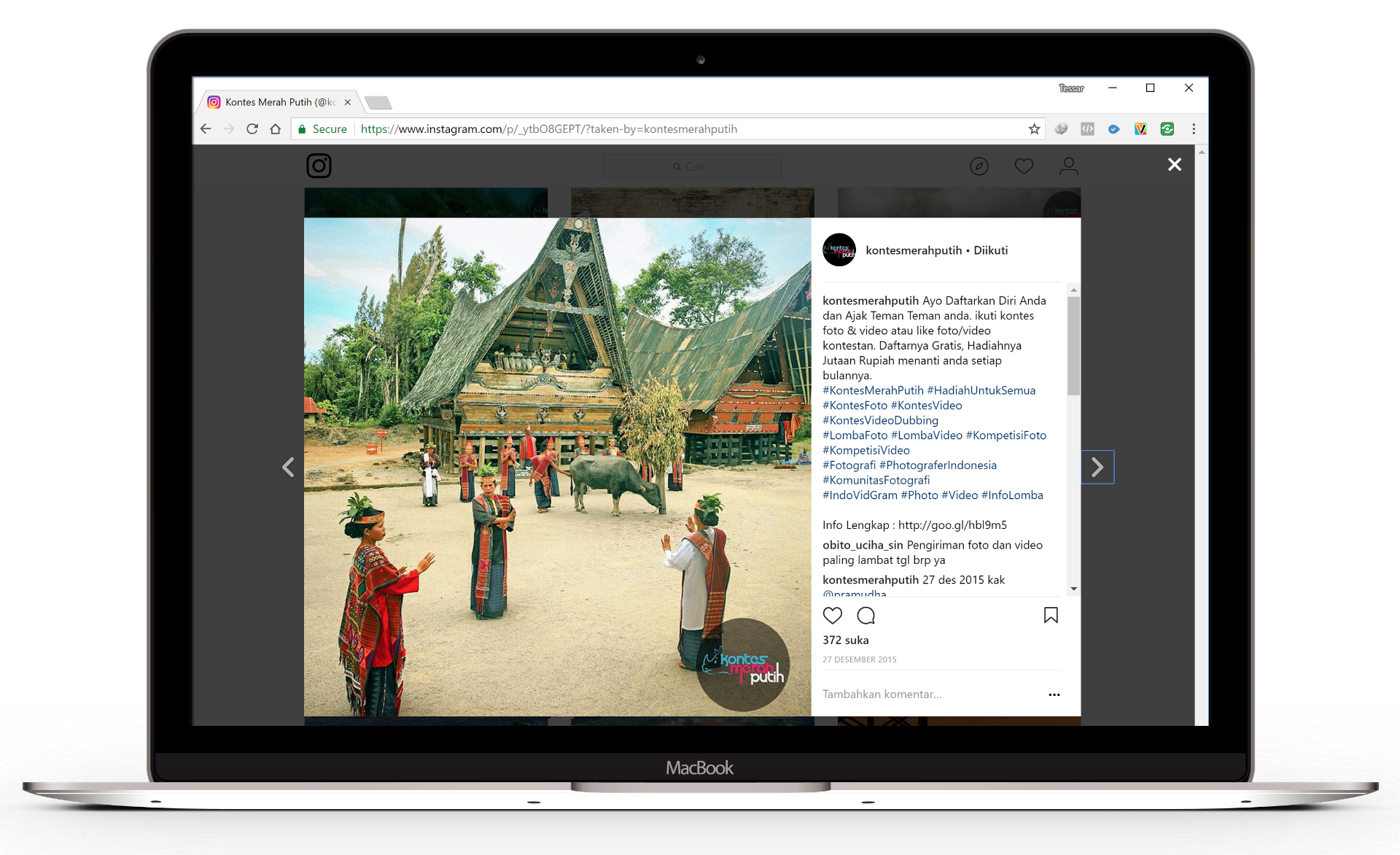This screenshot has width=1400, height=855.
Task: Click the Cari search box
Action: point(692,166)
